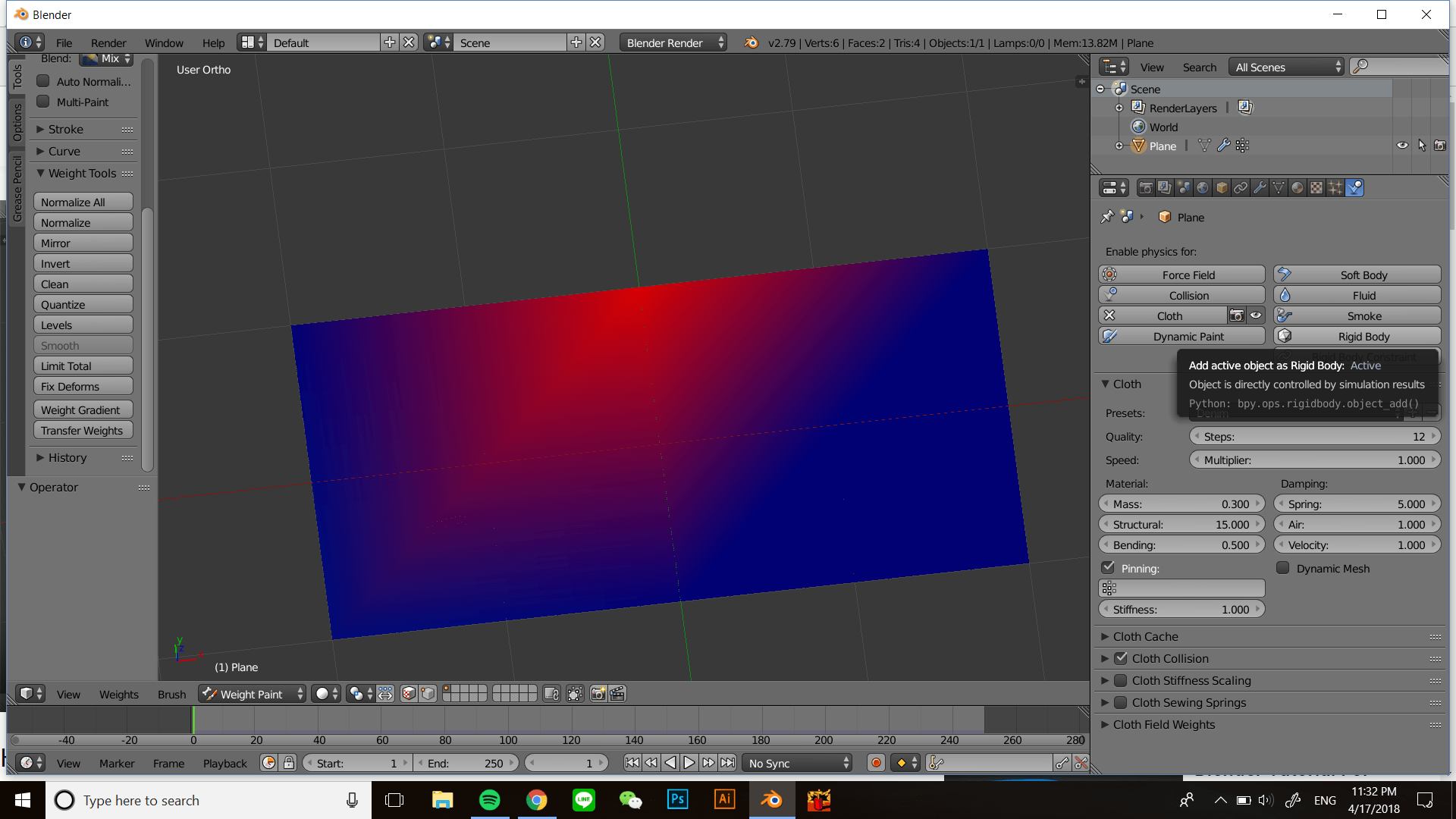Adjust the Stiffness slider in Cloth settings
1456x819 pixels.
pos(1181,609)
